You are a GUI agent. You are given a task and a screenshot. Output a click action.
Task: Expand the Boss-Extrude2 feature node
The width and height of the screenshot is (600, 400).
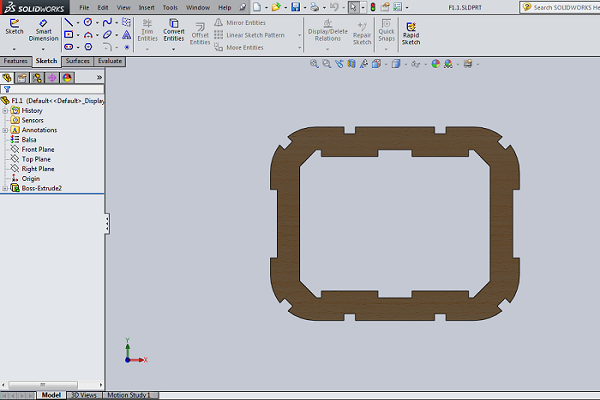click(5, 188)
